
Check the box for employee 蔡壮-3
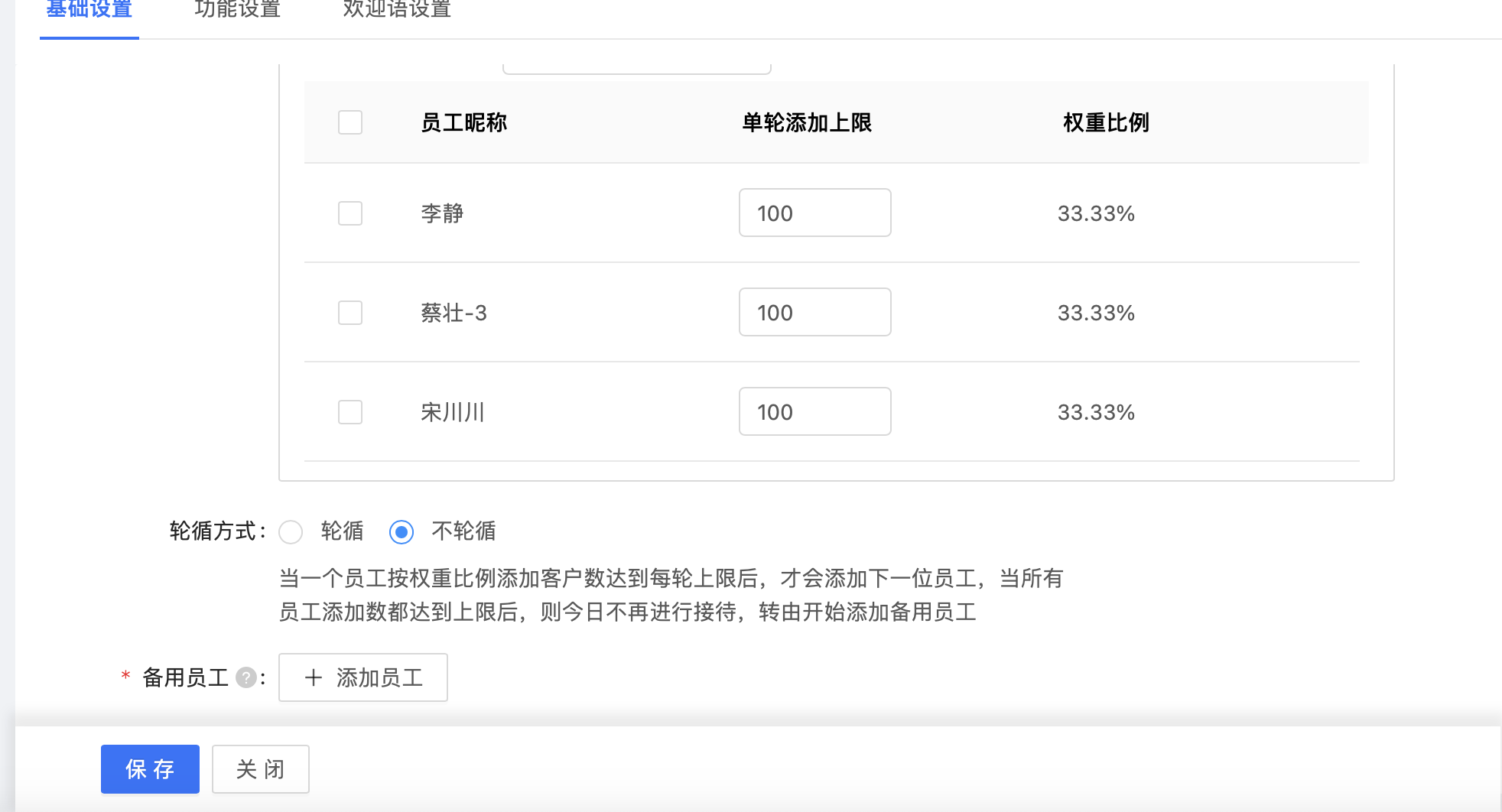[x=350, y=313]
